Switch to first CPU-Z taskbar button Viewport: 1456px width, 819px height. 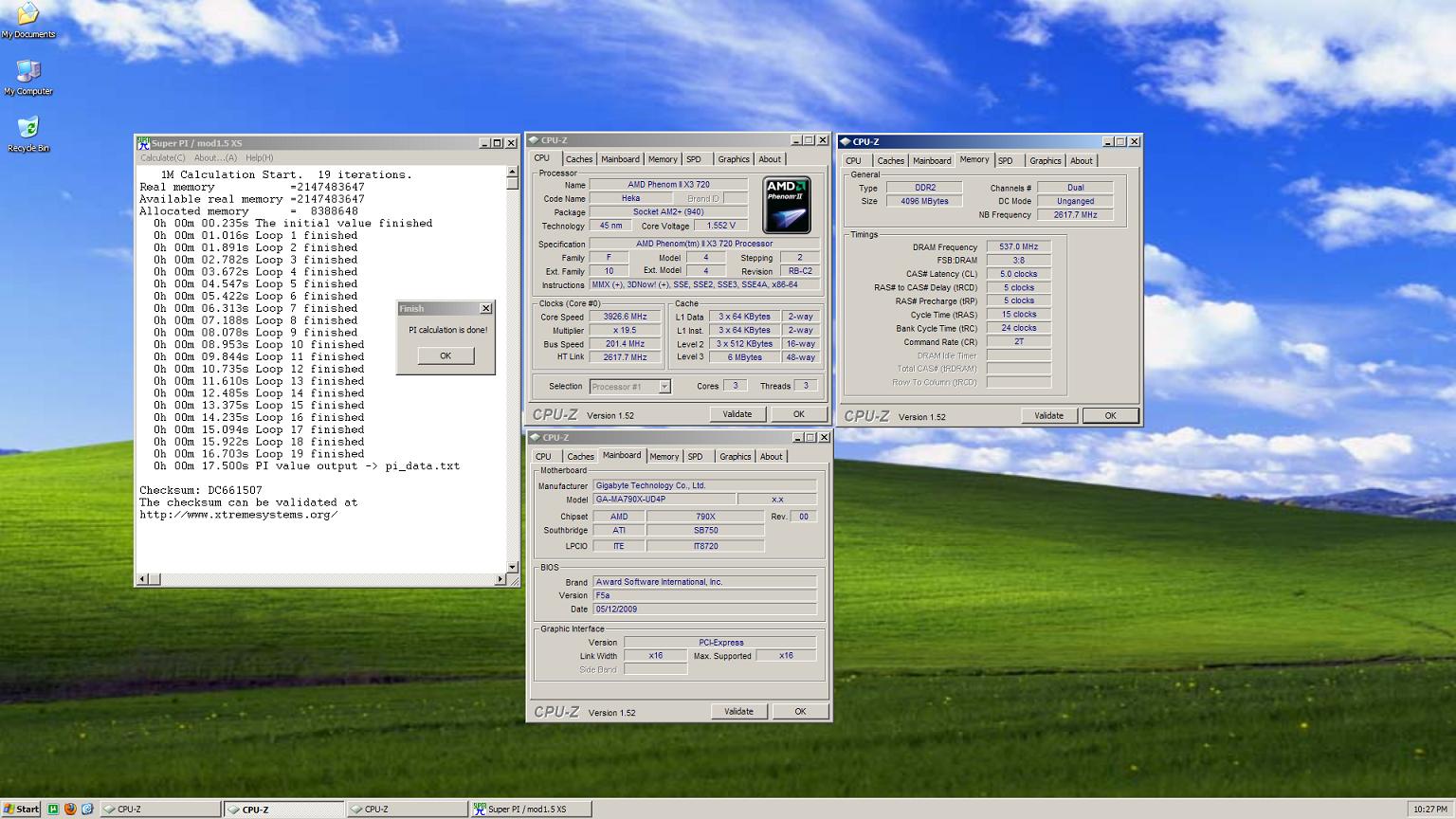160,809
